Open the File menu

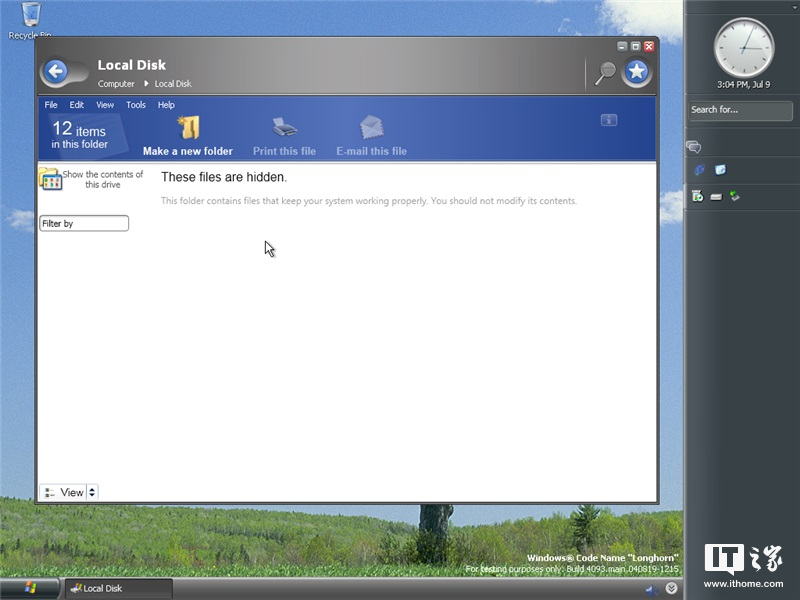[x=51, y=105]
